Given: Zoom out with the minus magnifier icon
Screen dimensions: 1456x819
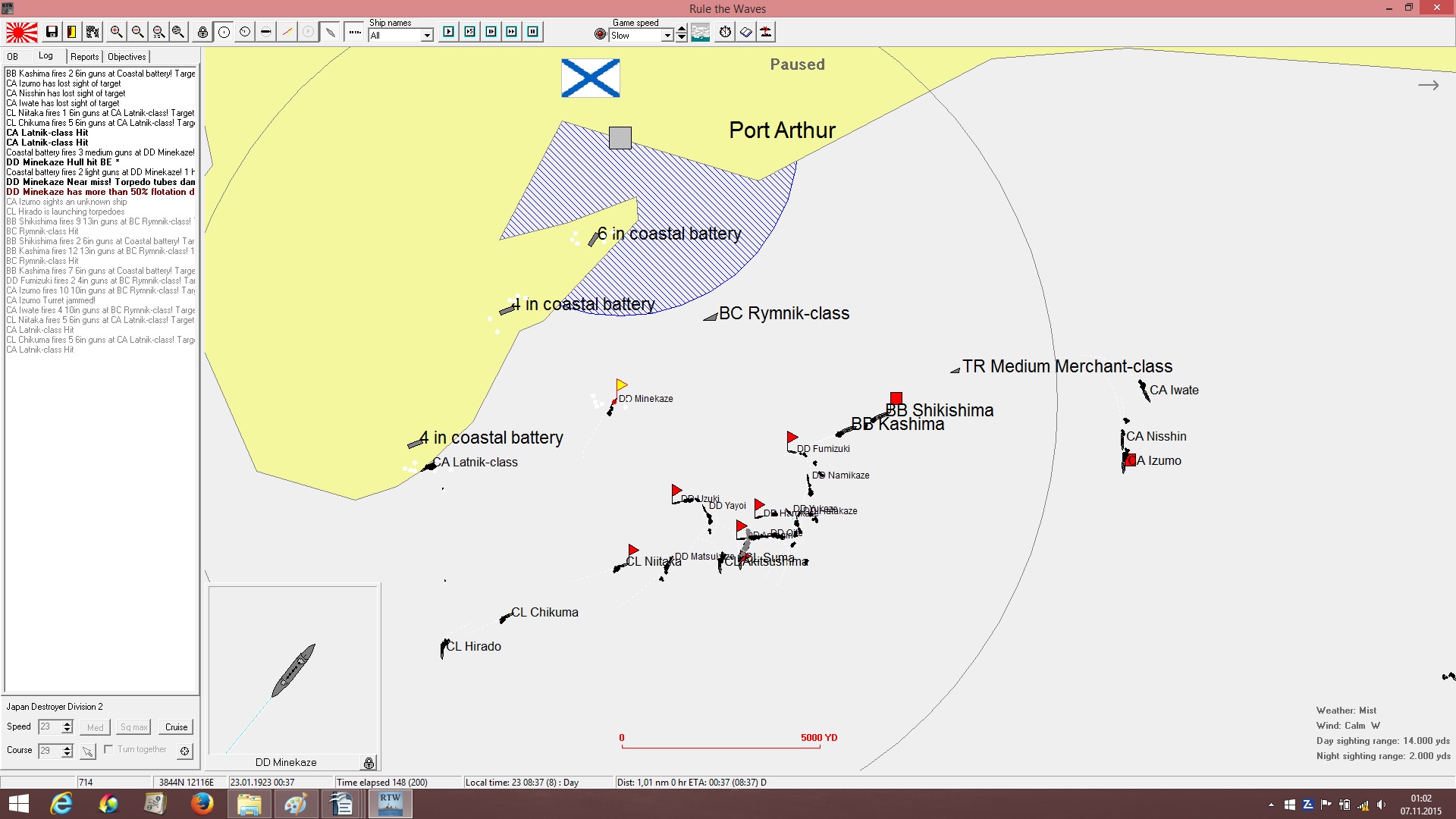Looking at the screenshot, I should pyautogui.click(x=137, y=32).
